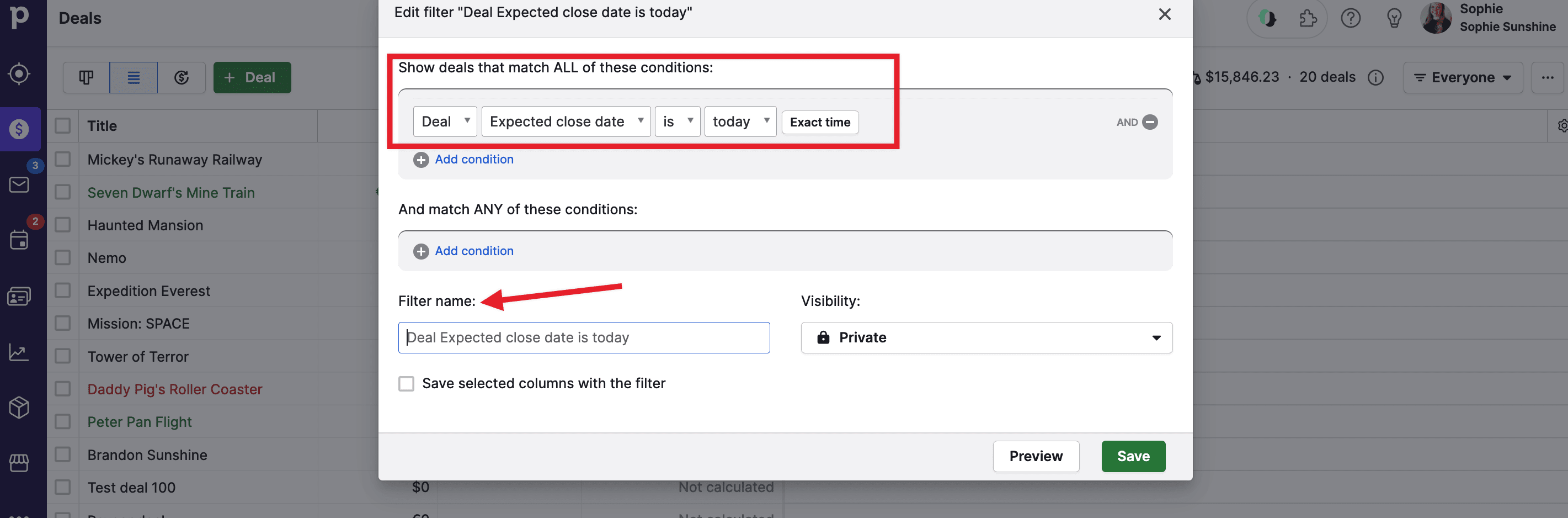Remove the condition with the minus icon
The width and height of the screenshot is (1568, 518).
1150,122
